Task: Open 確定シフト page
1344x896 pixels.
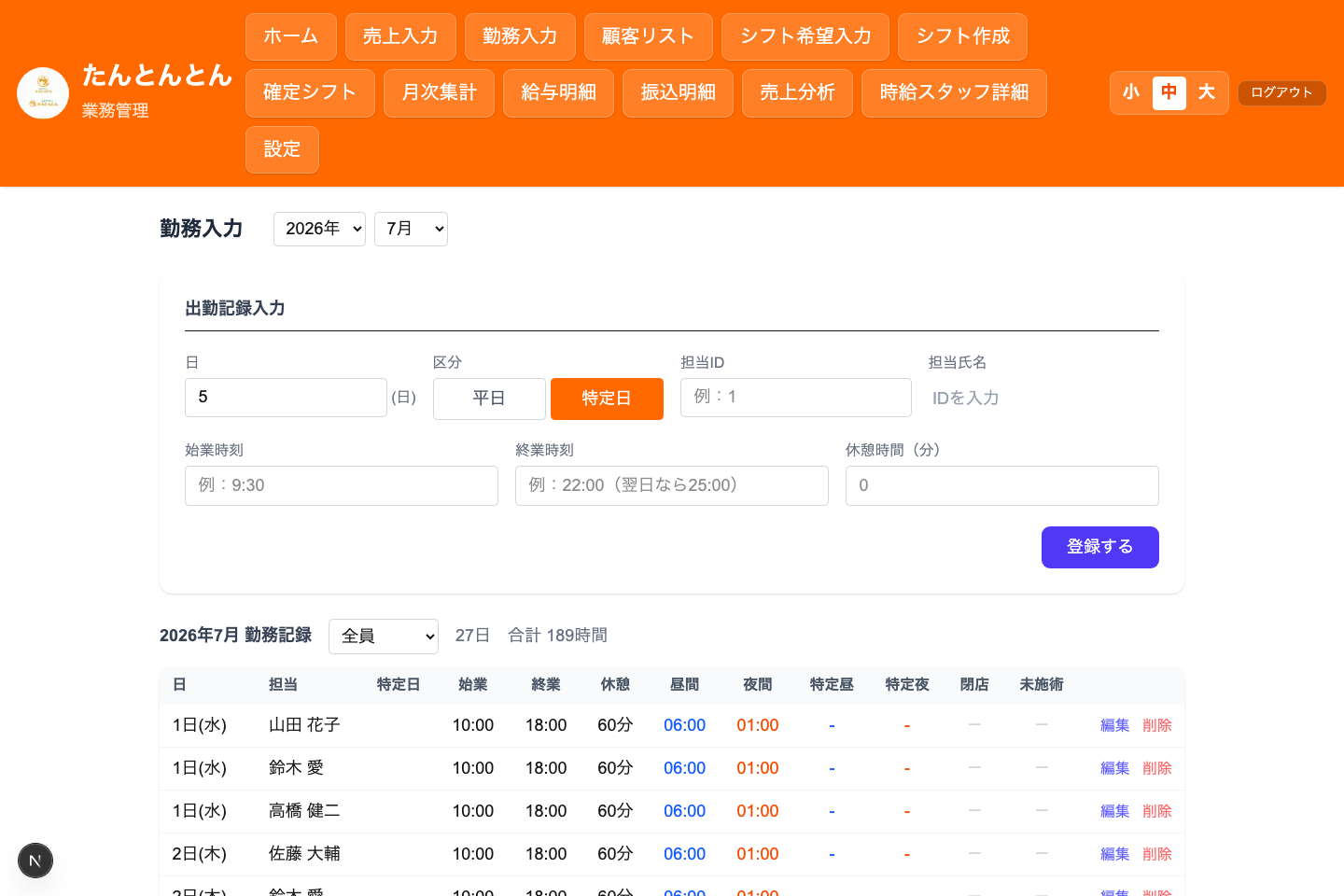Action: [310, 93]
